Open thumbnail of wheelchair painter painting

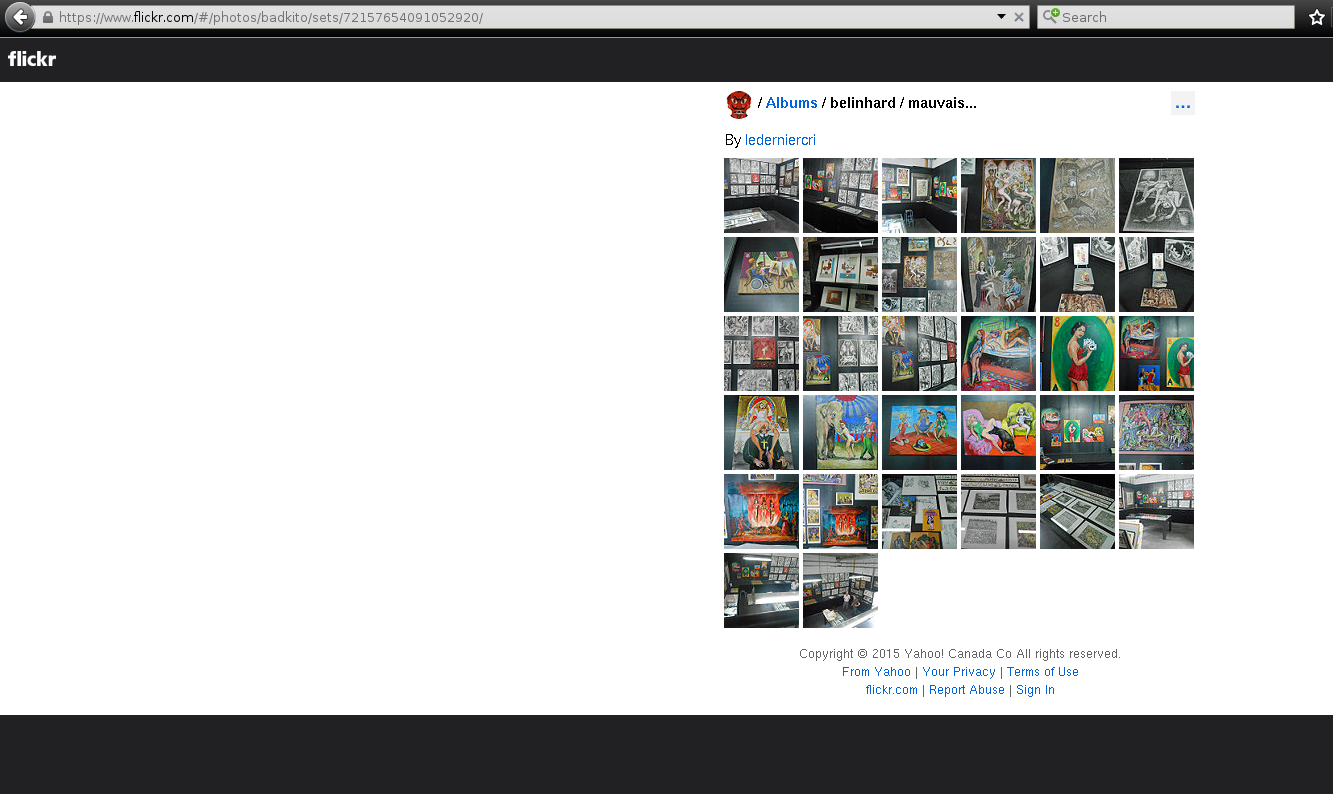[x=761, y=274]
